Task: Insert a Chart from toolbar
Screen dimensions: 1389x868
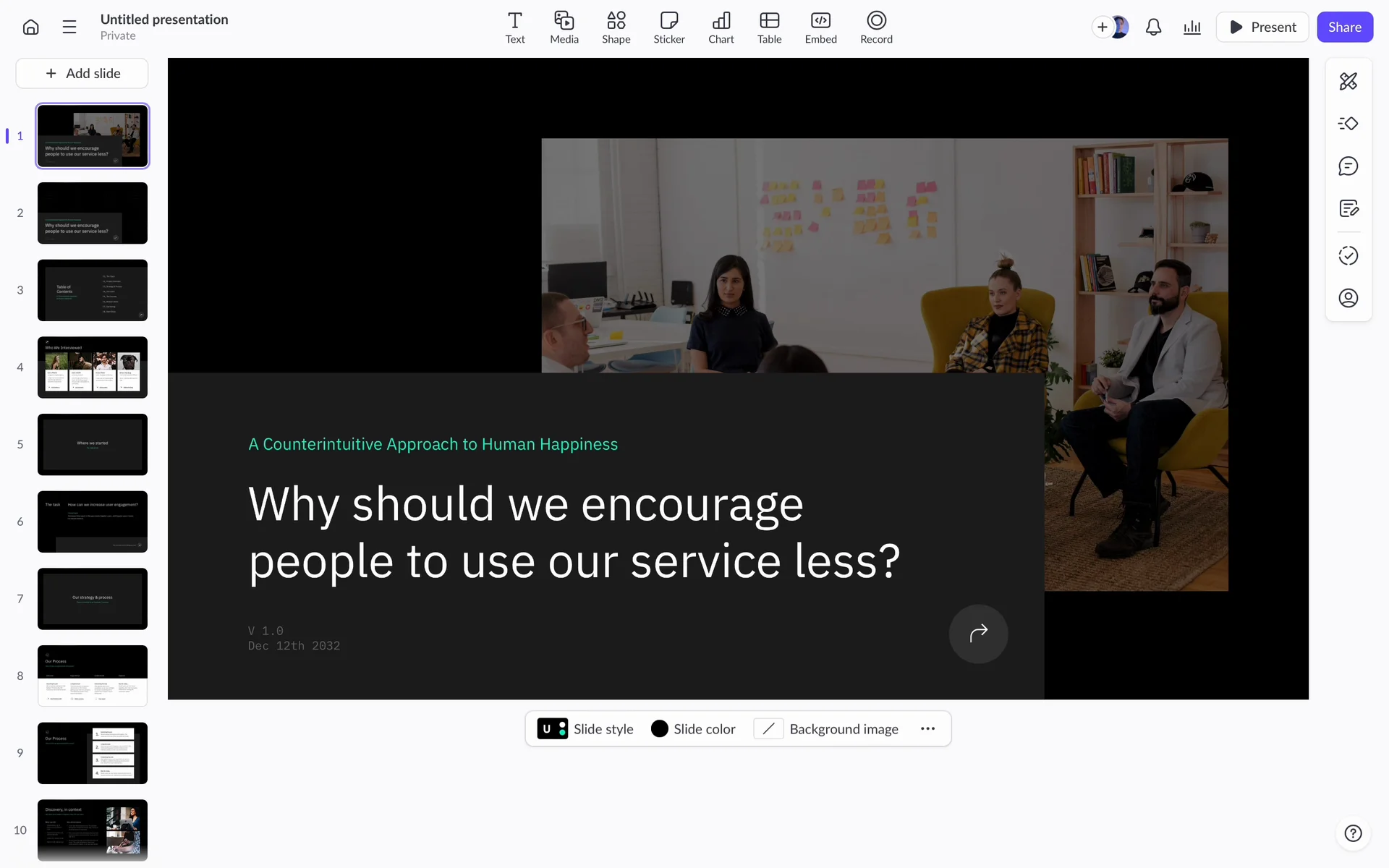Action: [x=721, y=27]
